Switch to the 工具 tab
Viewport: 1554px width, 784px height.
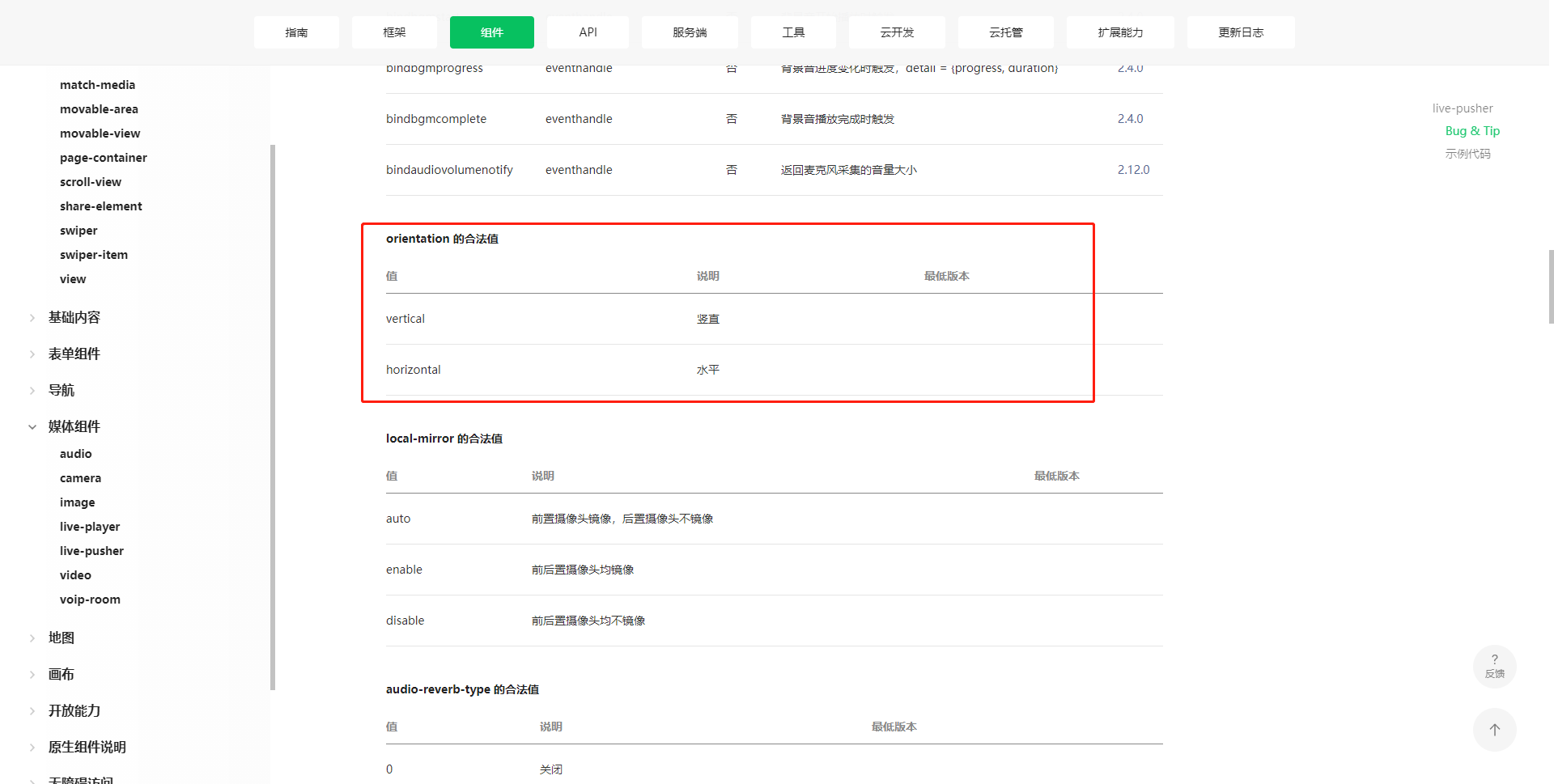point(793,32)
